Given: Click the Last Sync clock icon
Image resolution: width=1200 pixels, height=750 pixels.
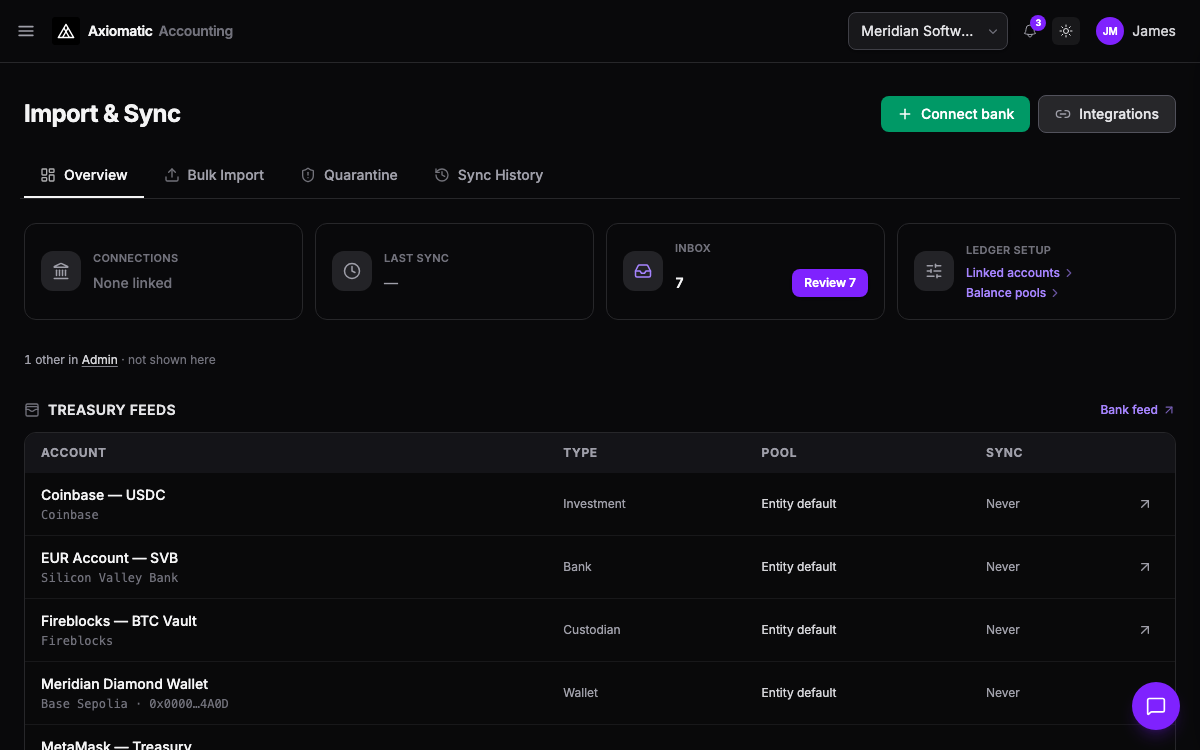Looking at the screenshot, I should pos(352,271).
